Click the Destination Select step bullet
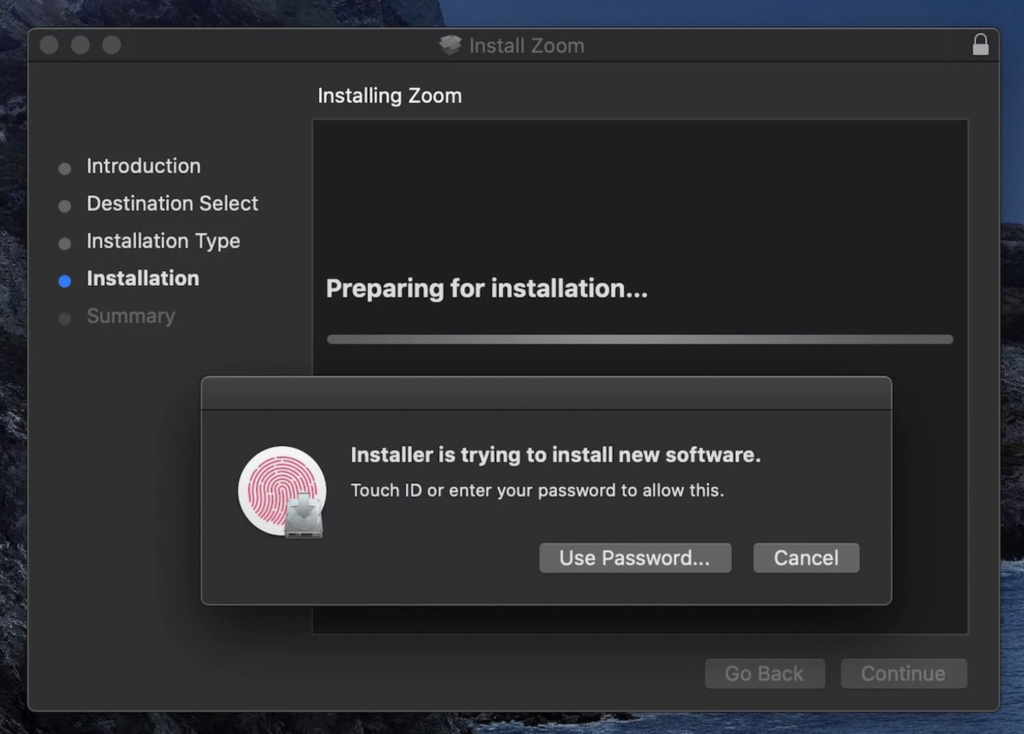 click(x=64, y=204)
